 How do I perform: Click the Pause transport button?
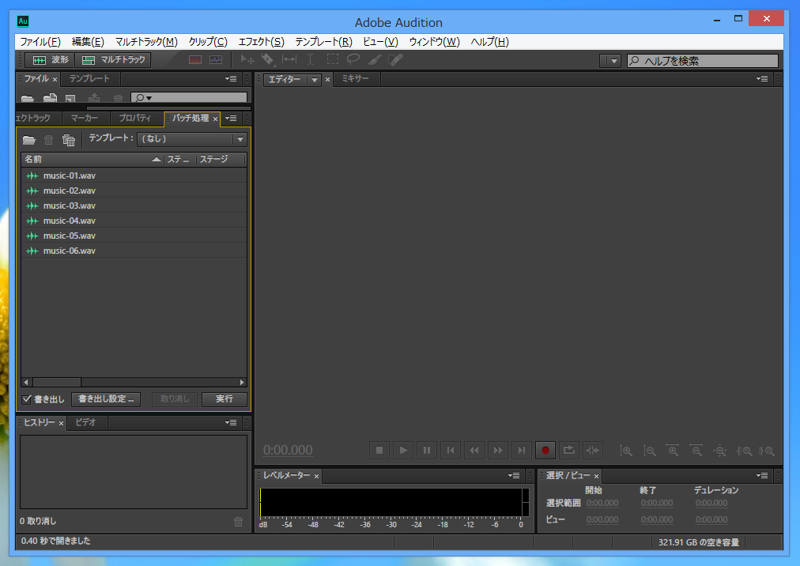tap(427, 450)
